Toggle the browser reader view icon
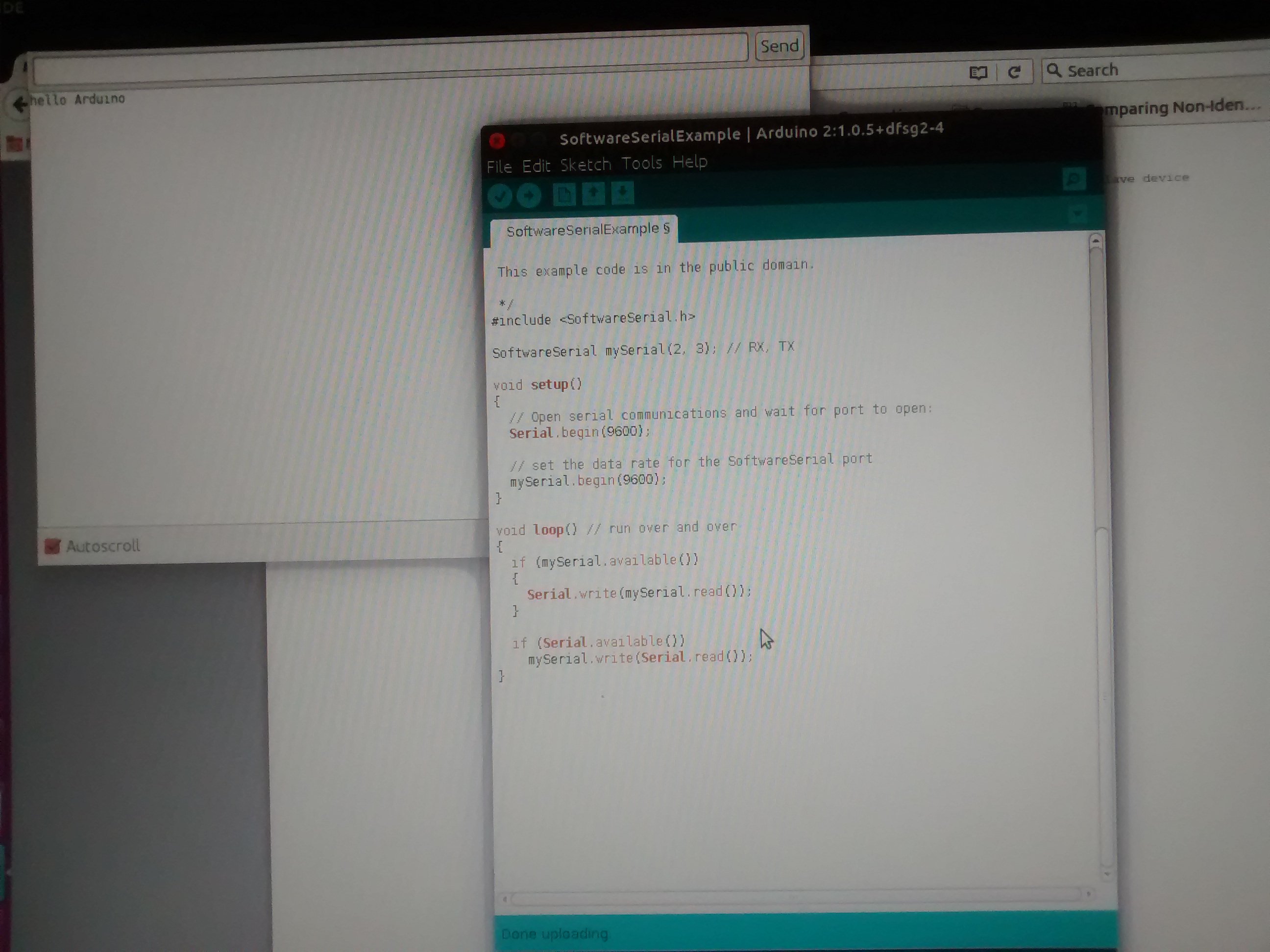Image resolution: width=1270 pixels, height=952 pixels. coord(978,73)
